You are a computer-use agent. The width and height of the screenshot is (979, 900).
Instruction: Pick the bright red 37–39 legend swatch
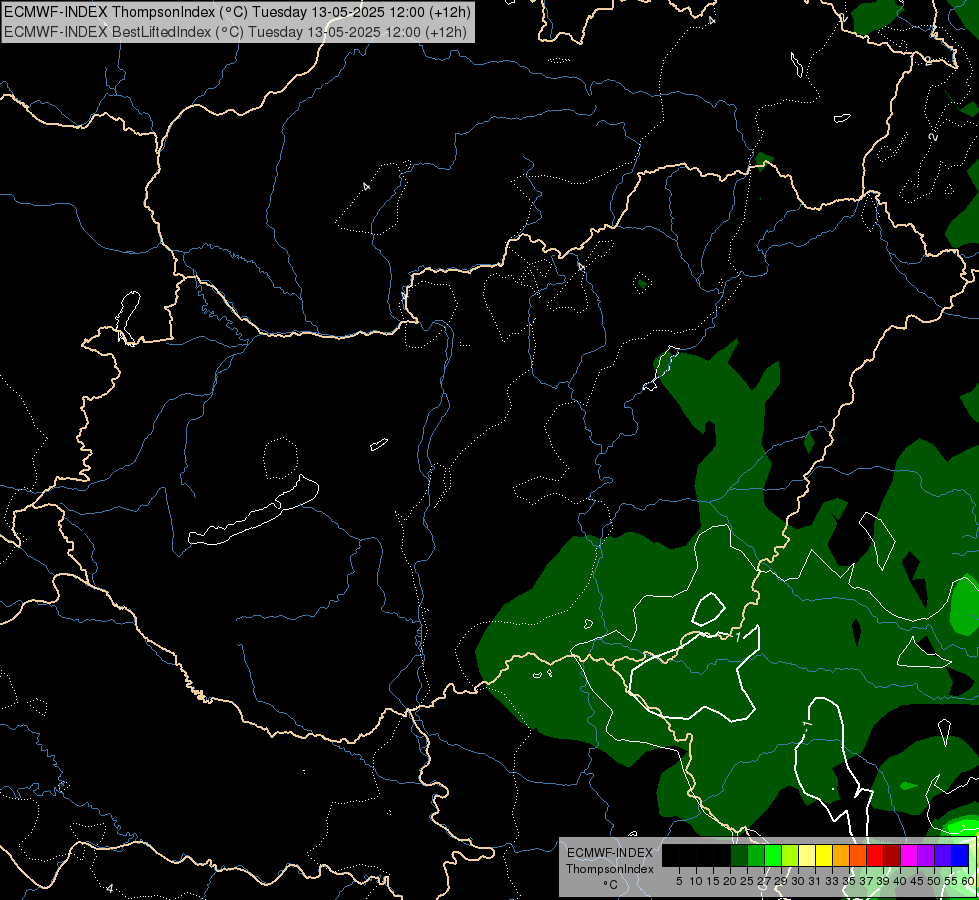click(875, 855)
